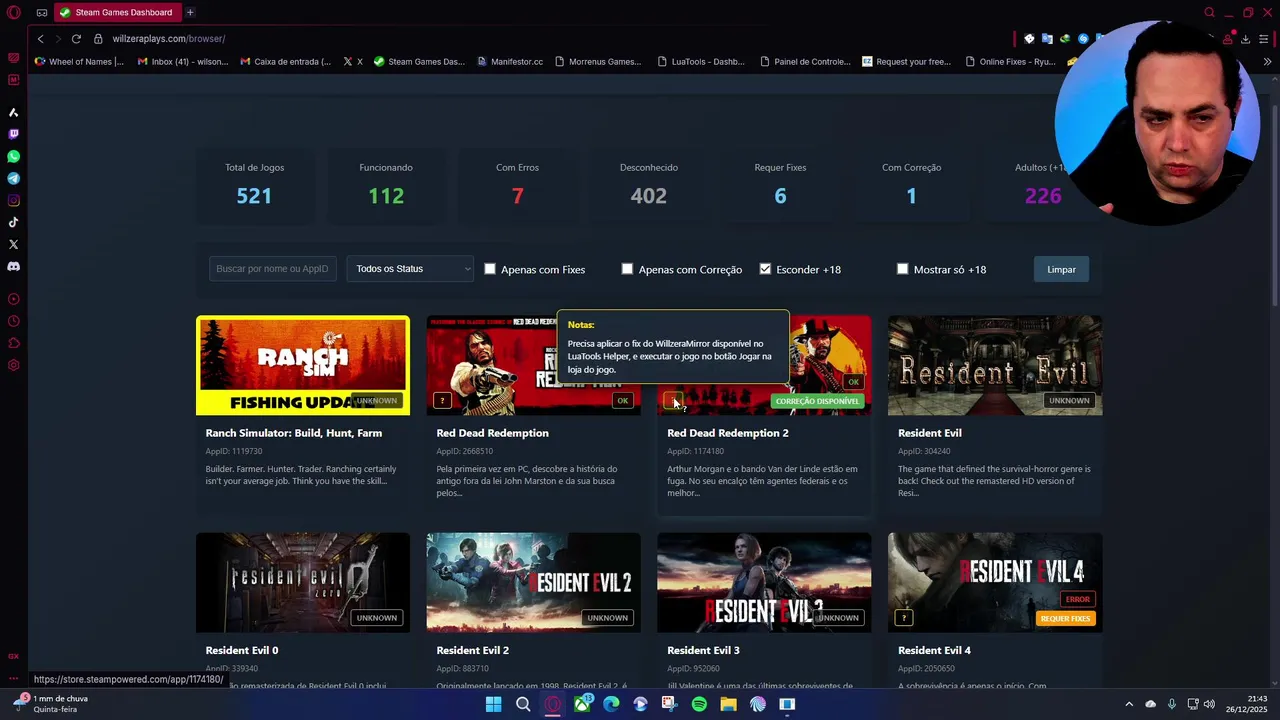Enable the Apenas com Correção checkbox
1280x720 pixels.
(x=627, y=269)
